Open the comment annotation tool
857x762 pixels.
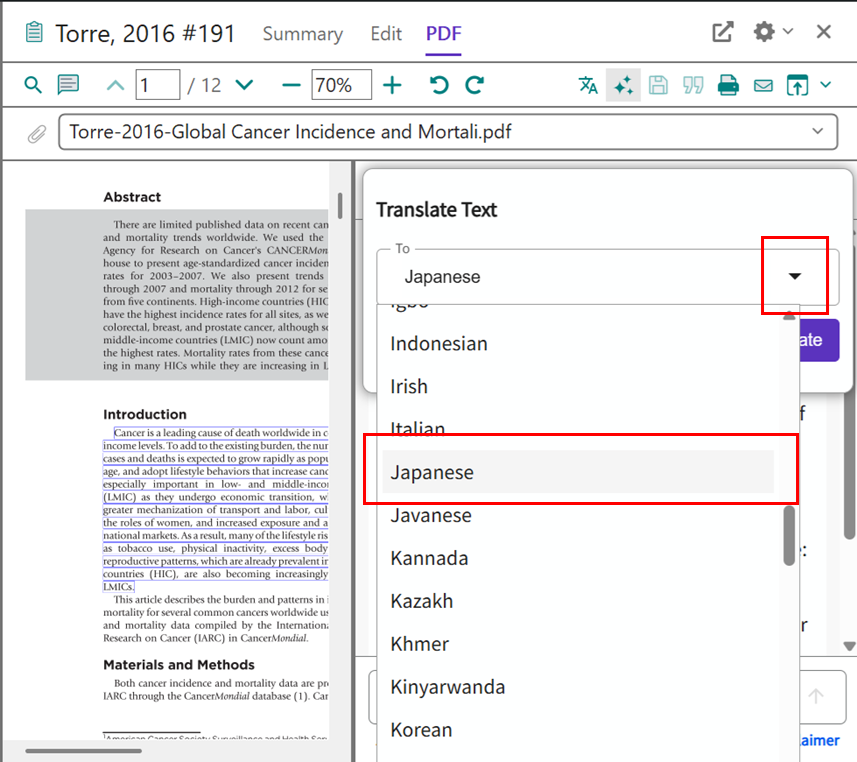pos(68,85)
